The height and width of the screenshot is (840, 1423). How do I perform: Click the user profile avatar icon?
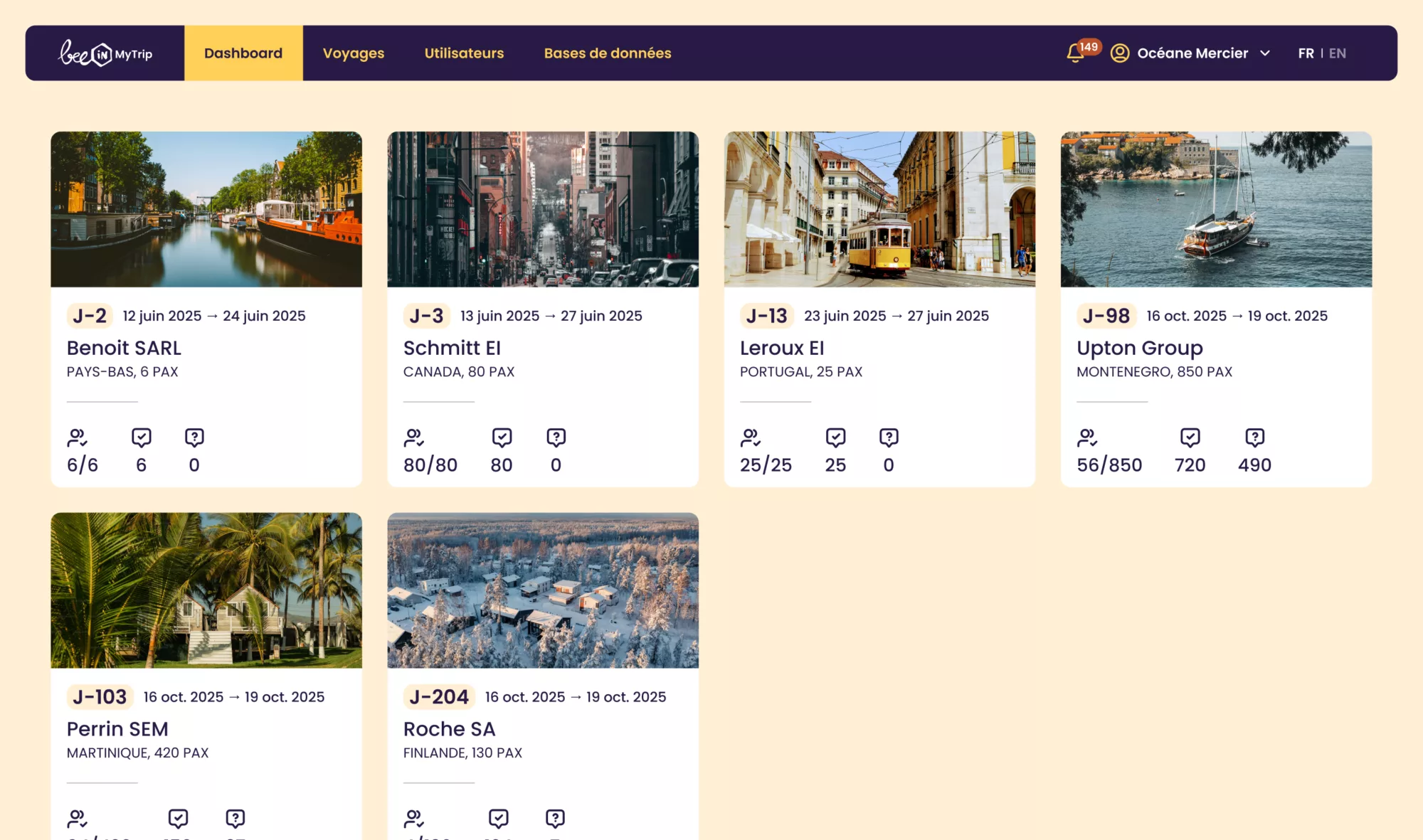(1120, 53)
